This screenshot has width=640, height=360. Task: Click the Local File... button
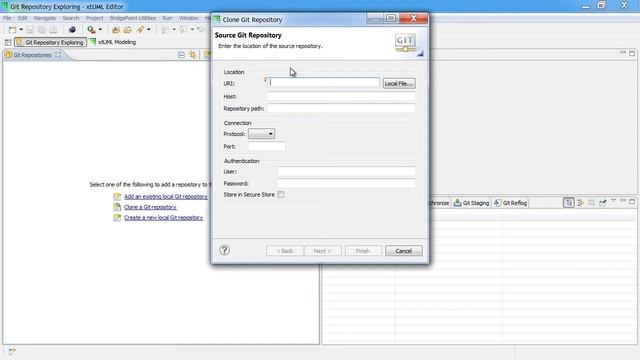coord(399,83)
